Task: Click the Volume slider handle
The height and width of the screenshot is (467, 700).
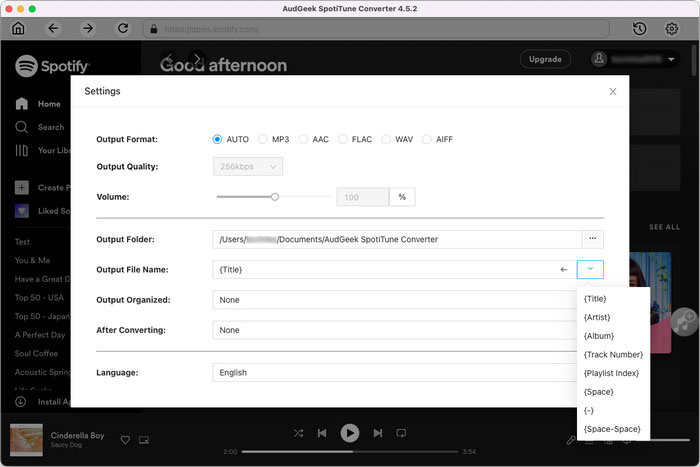Action: (275, 197)
